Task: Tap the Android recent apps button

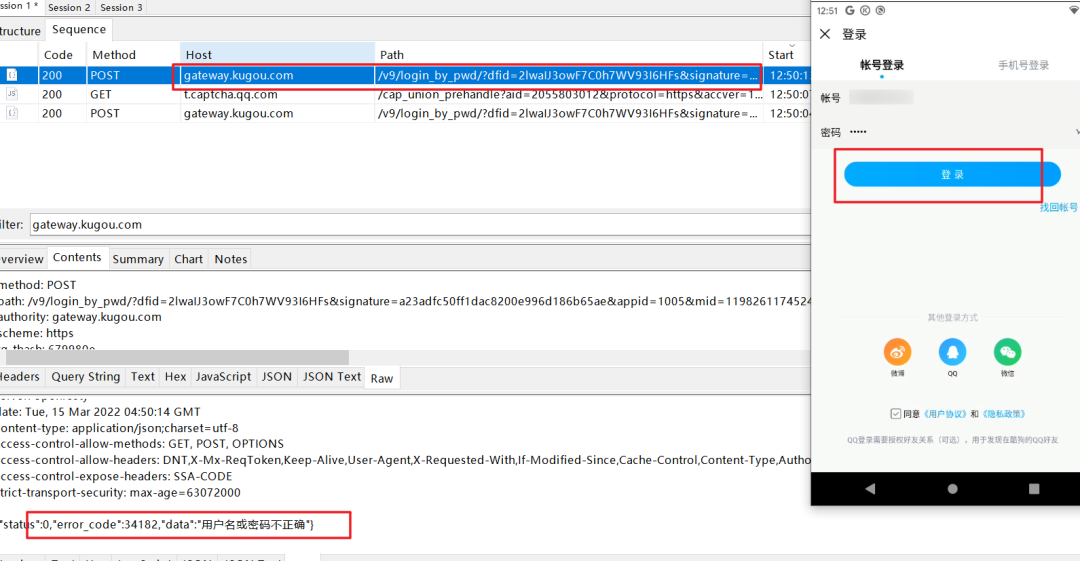Action: coord(1034,489)
